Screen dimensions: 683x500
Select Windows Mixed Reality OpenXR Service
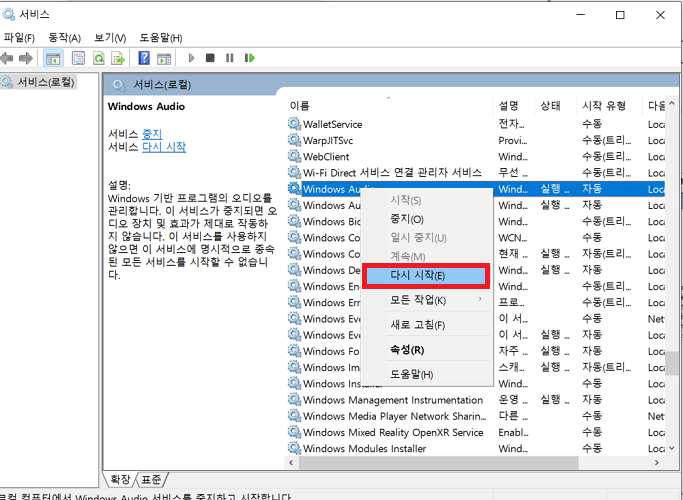[393, 432]
